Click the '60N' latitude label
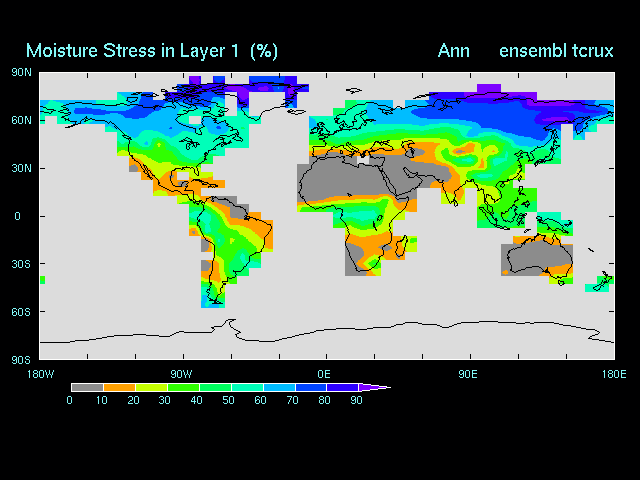 coord(21,120)
